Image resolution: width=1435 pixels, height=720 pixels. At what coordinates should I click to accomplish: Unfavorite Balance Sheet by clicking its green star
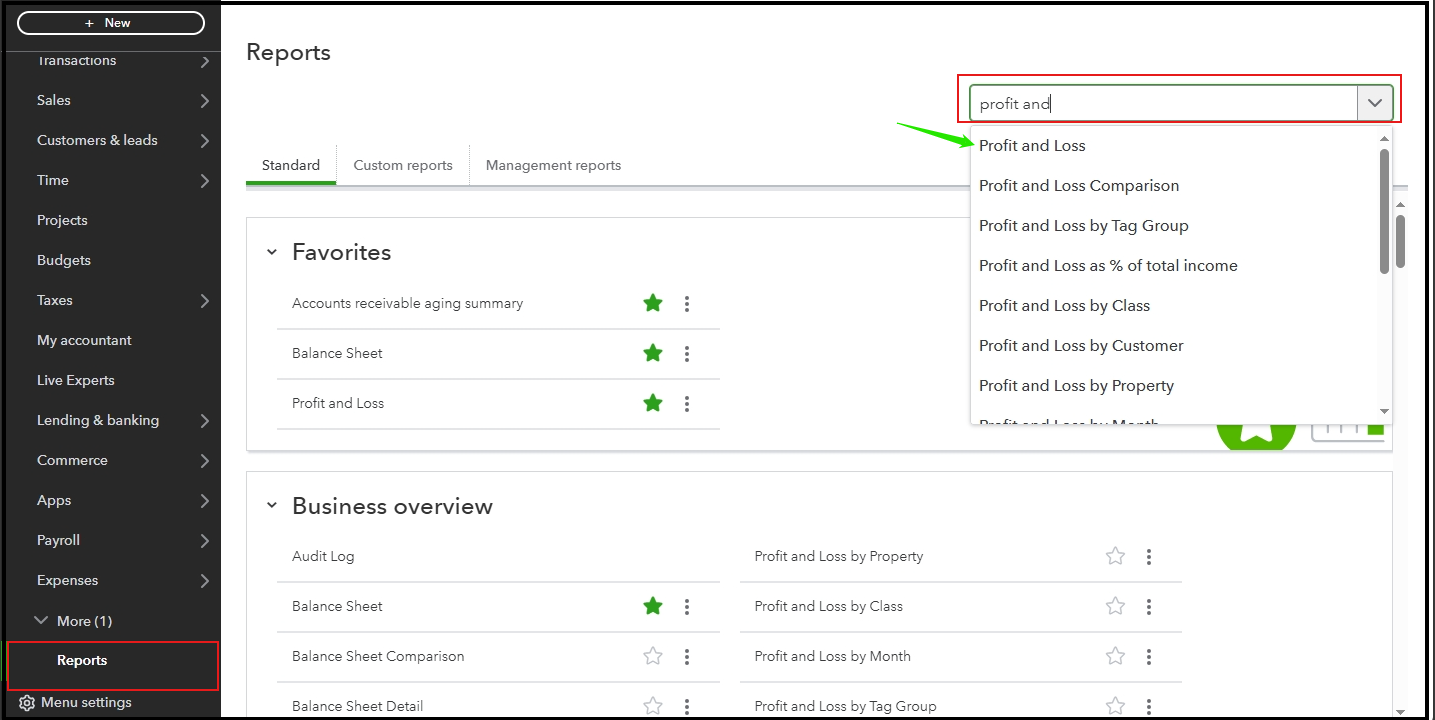[x=653, y=353]
